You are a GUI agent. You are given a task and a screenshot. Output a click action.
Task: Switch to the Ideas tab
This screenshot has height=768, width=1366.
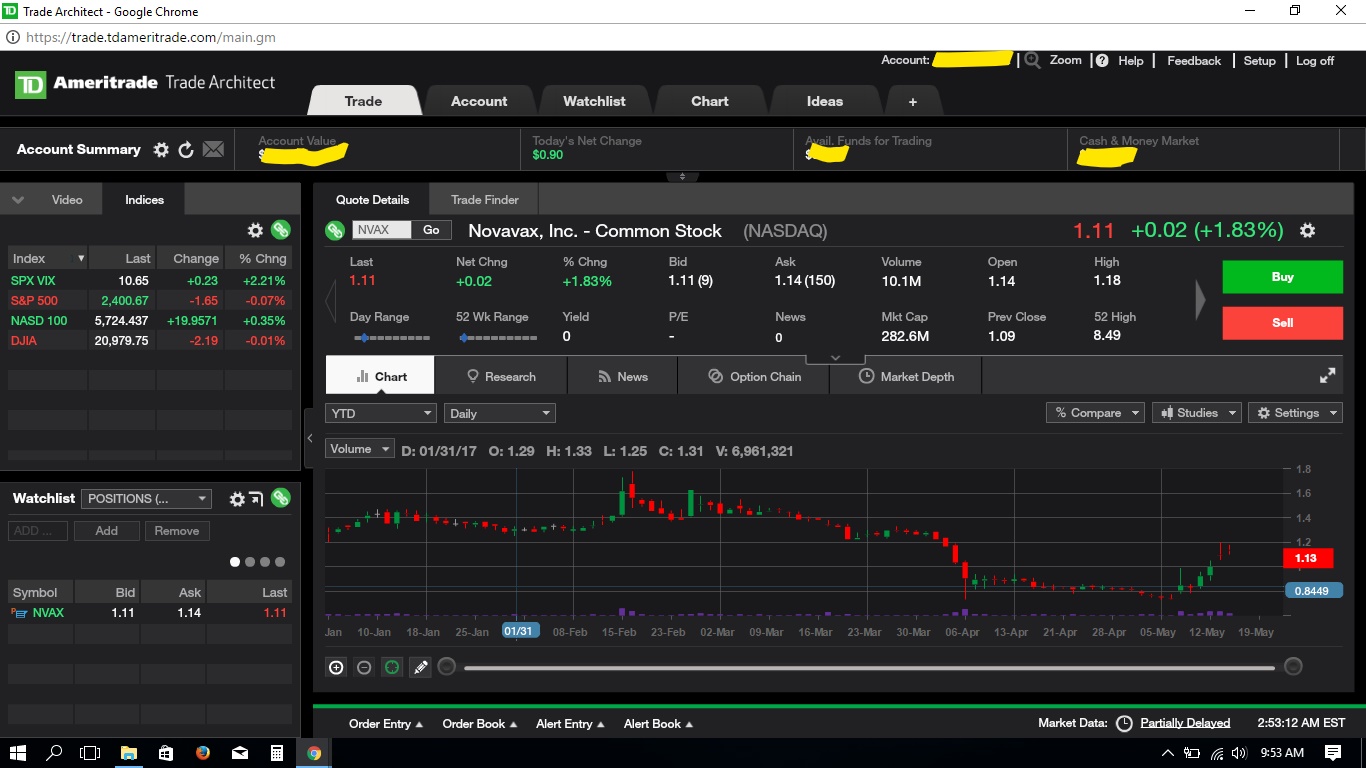pyautogui.click(x=825, y=101)
